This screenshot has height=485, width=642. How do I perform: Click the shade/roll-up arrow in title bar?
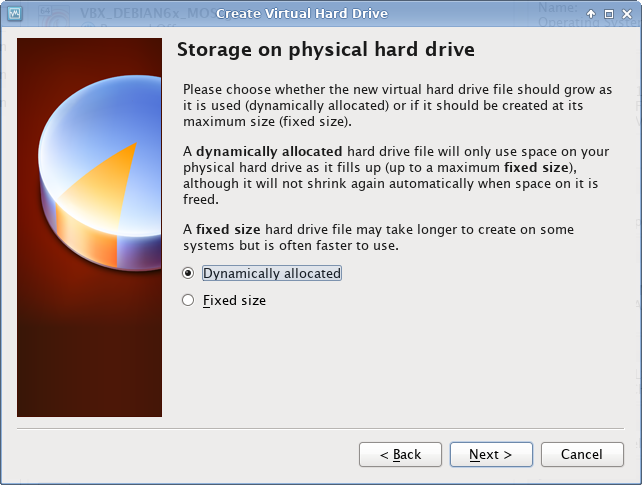[591, 14]
